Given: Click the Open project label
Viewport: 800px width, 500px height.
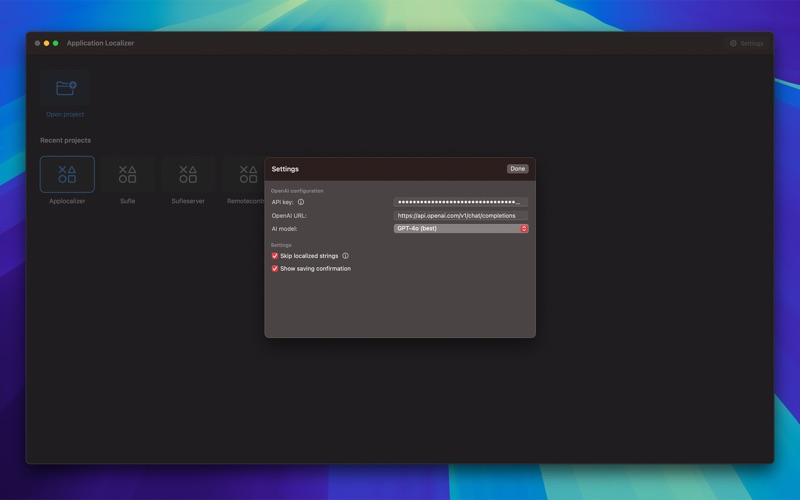Looking at the screenshot, I should tap(65, 114).
